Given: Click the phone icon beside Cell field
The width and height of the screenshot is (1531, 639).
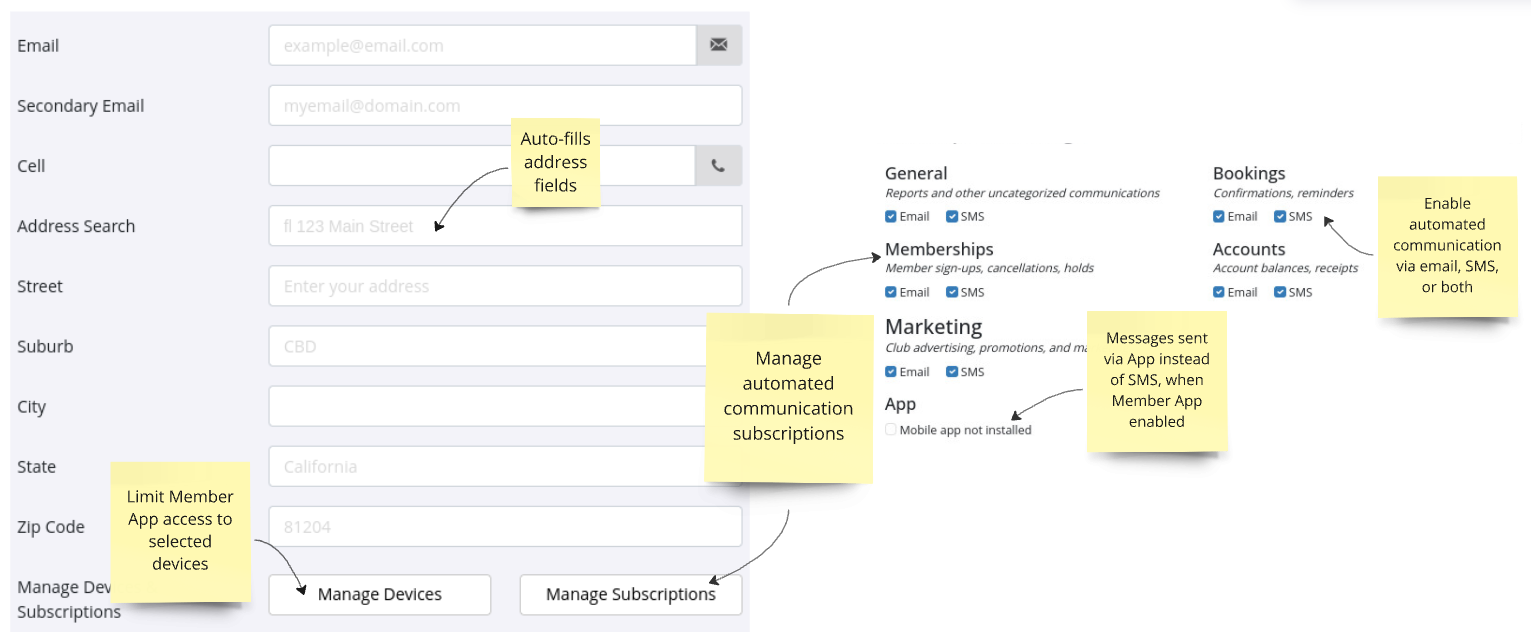Looking at the screenshot, I should (719, 166).
